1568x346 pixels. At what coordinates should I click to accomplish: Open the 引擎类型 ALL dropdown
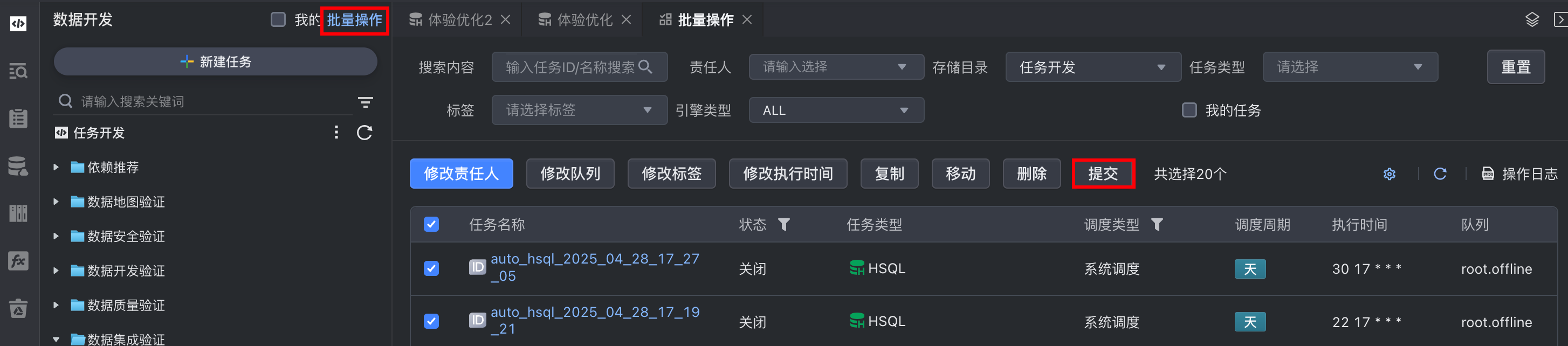tap(836, 110)
